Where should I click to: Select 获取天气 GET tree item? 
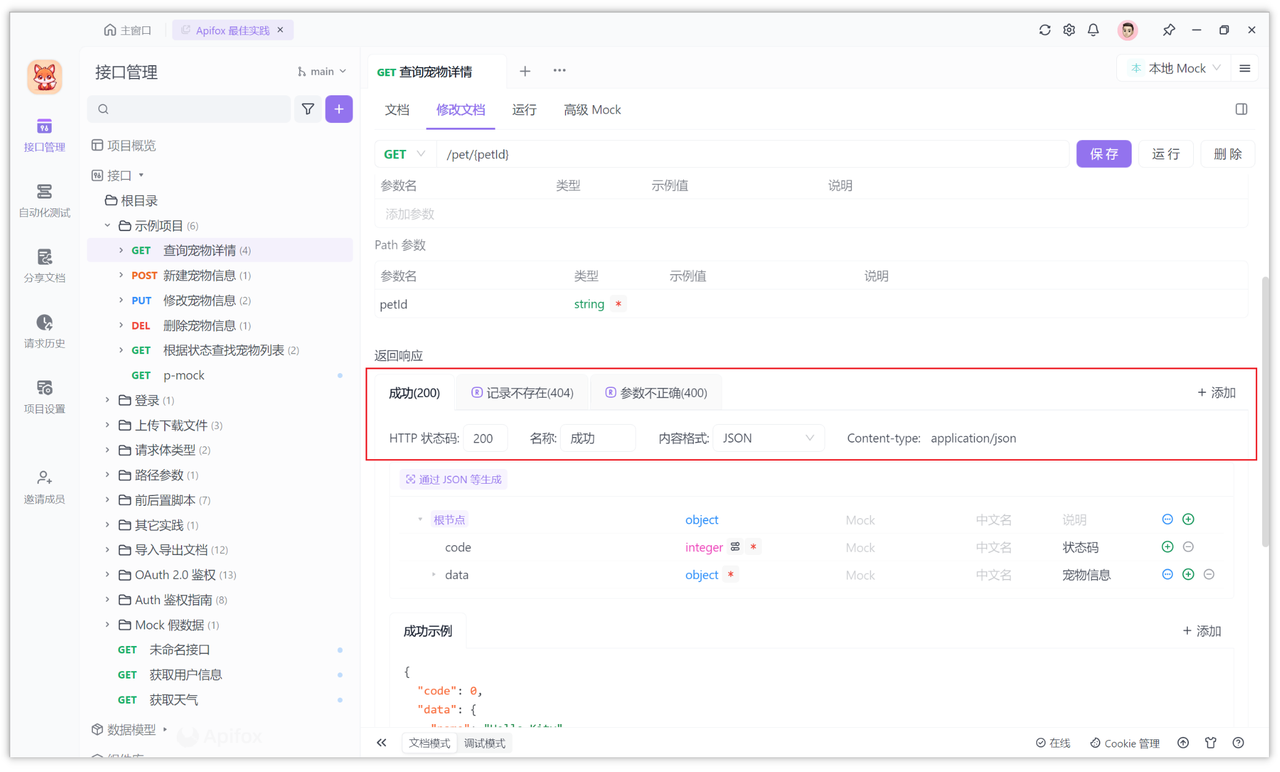click(220, 700)
